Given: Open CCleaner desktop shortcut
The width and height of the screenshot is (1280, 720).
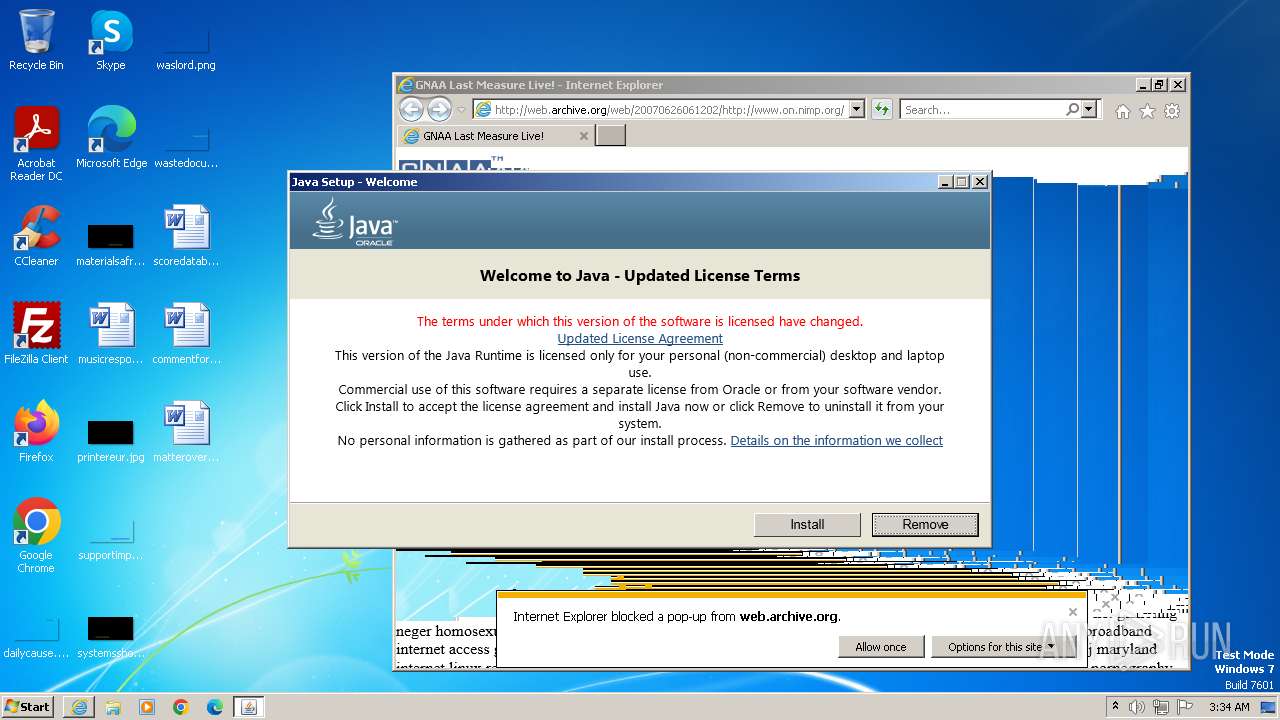Looking at the screenshot, I should (36, 236).
